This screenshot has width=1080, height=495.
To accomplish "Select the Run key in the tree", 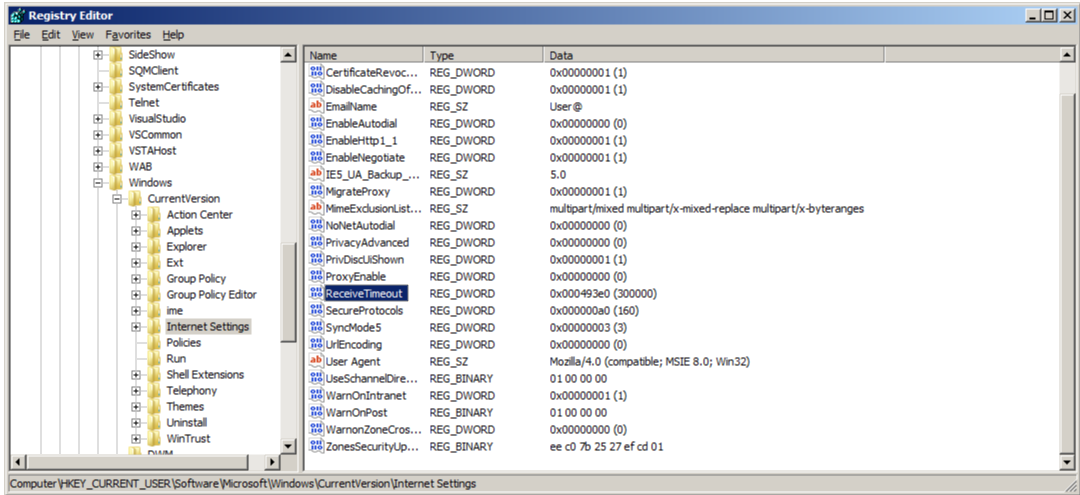I will click(x=176, y=359).
